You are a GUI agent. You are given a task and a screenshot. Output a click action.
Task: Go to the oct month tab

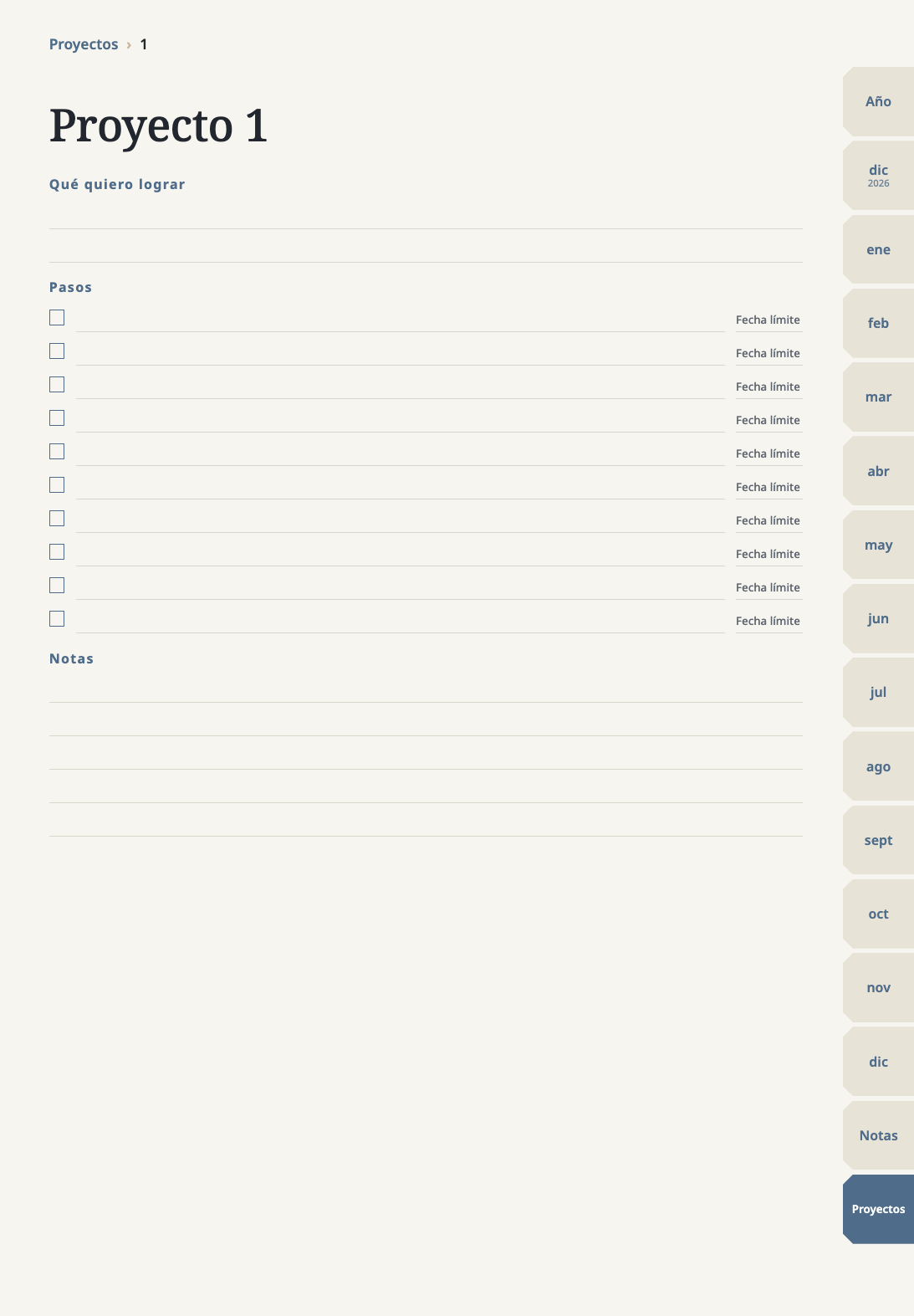coord(878,914)
